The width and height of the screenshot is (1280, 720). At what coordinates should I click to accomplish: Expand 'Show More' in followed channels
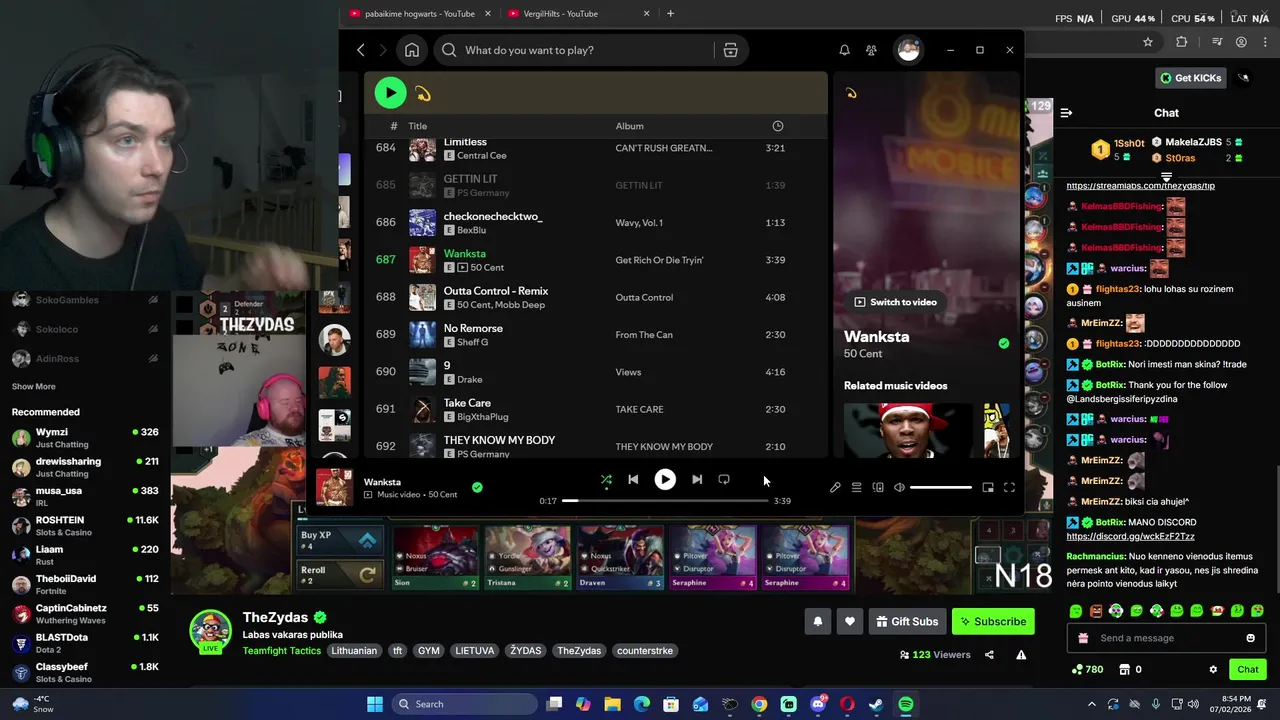pos(34,387)
